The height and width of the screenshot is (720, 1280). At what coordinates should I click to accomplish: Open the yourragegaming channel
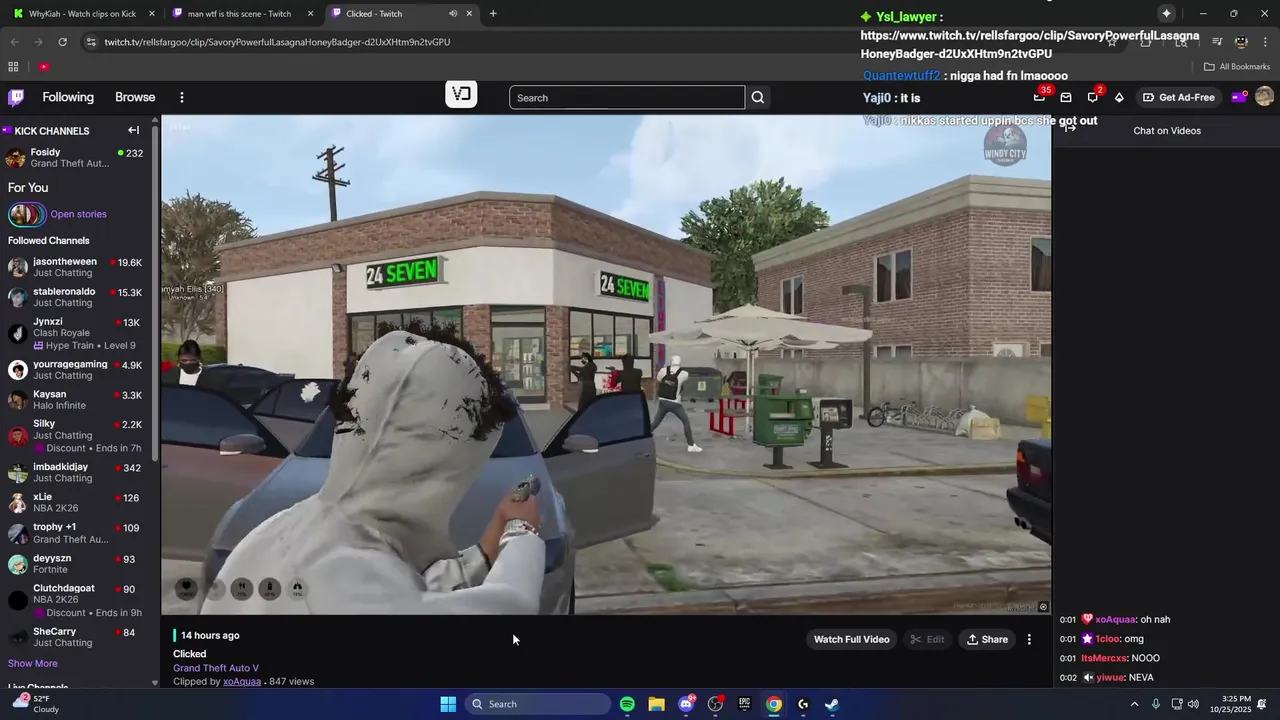click(76, 370)
